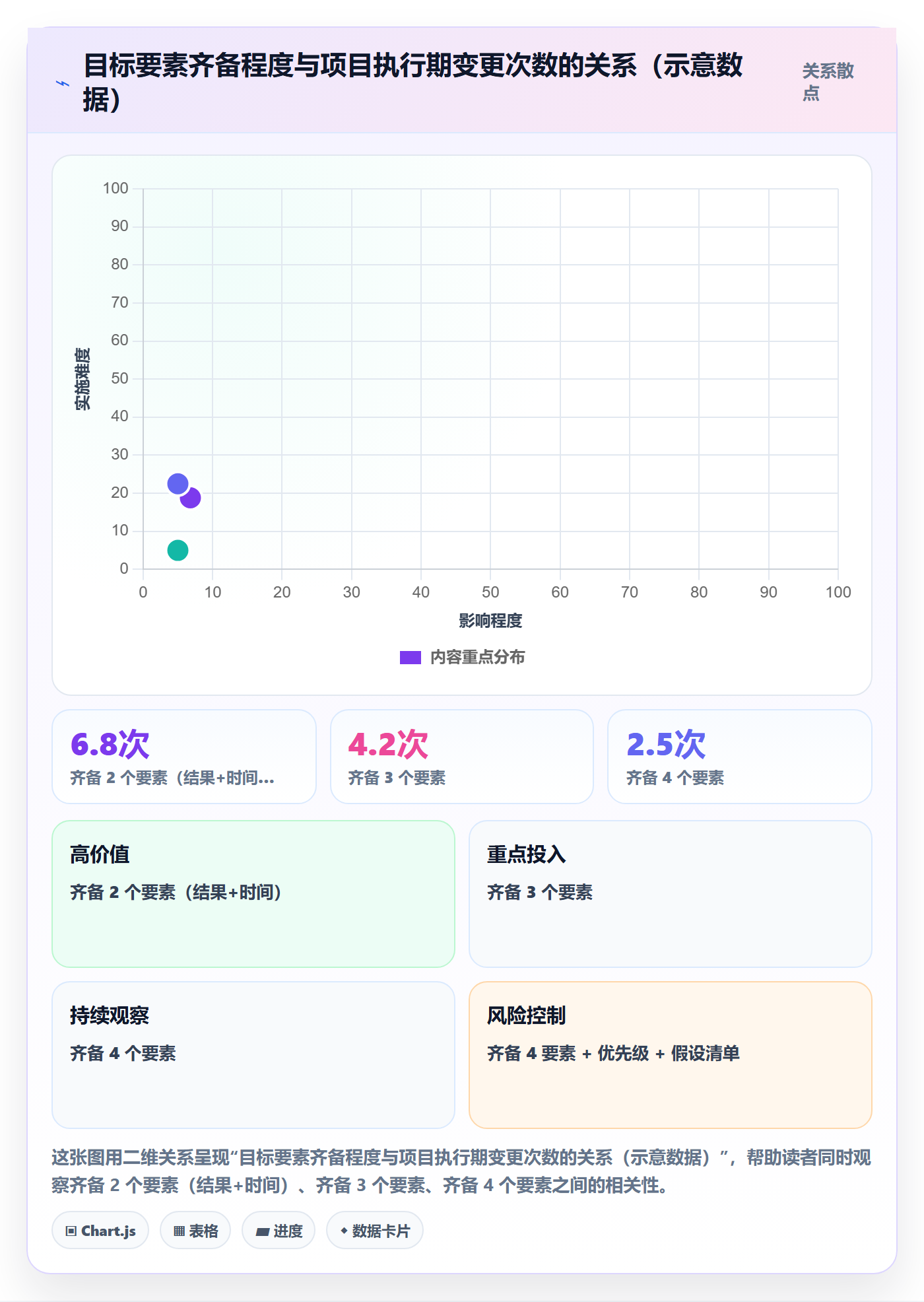Screen dimensions: 924x1302
Task: Select the 2.5次 data card
Action: 740,757
